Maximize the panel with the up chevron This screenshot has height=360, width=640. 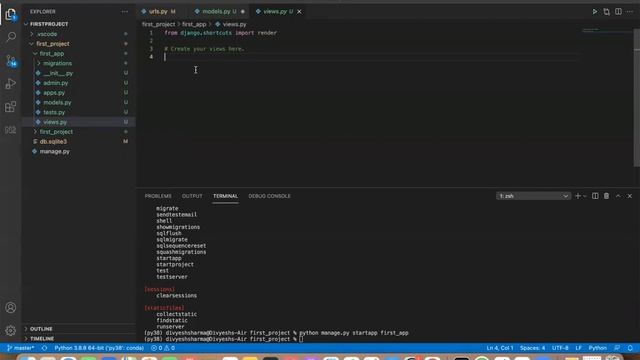618,196
